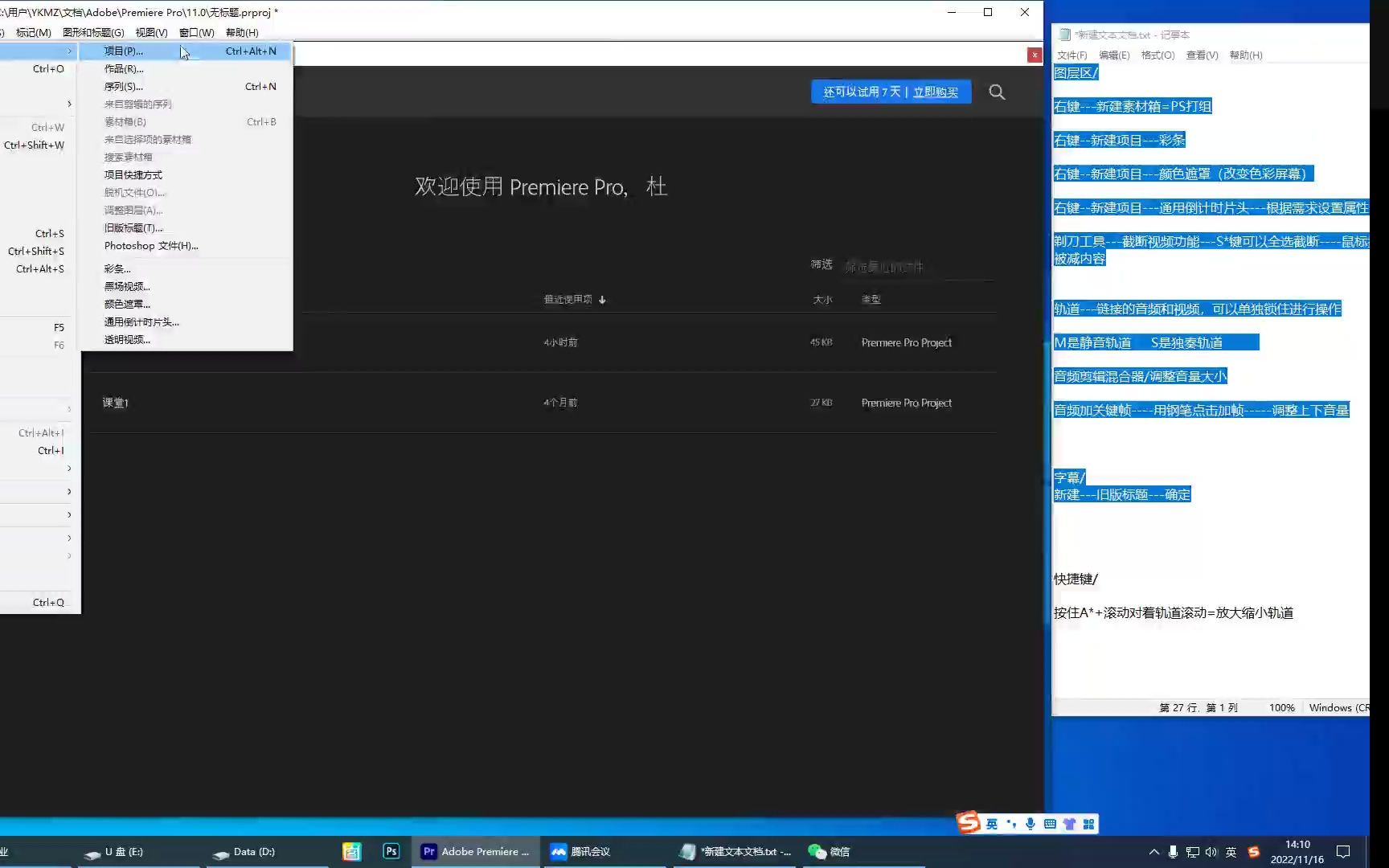Open Notepad 编辑(E) menu
Viewport: 1389px width, 868px height.
1114,55
